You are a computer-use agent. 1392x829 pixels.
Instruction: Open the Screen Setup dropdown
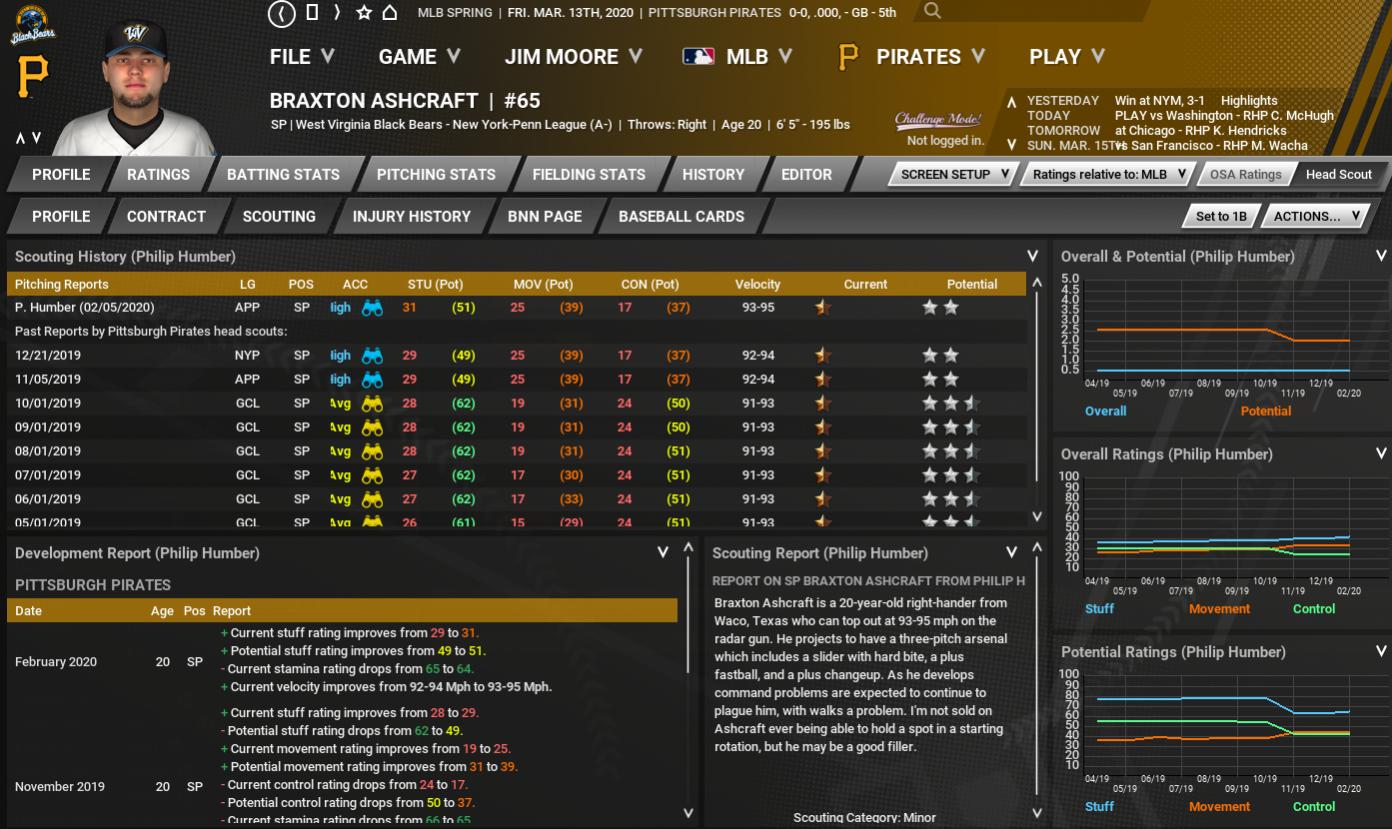pos(952,174)
